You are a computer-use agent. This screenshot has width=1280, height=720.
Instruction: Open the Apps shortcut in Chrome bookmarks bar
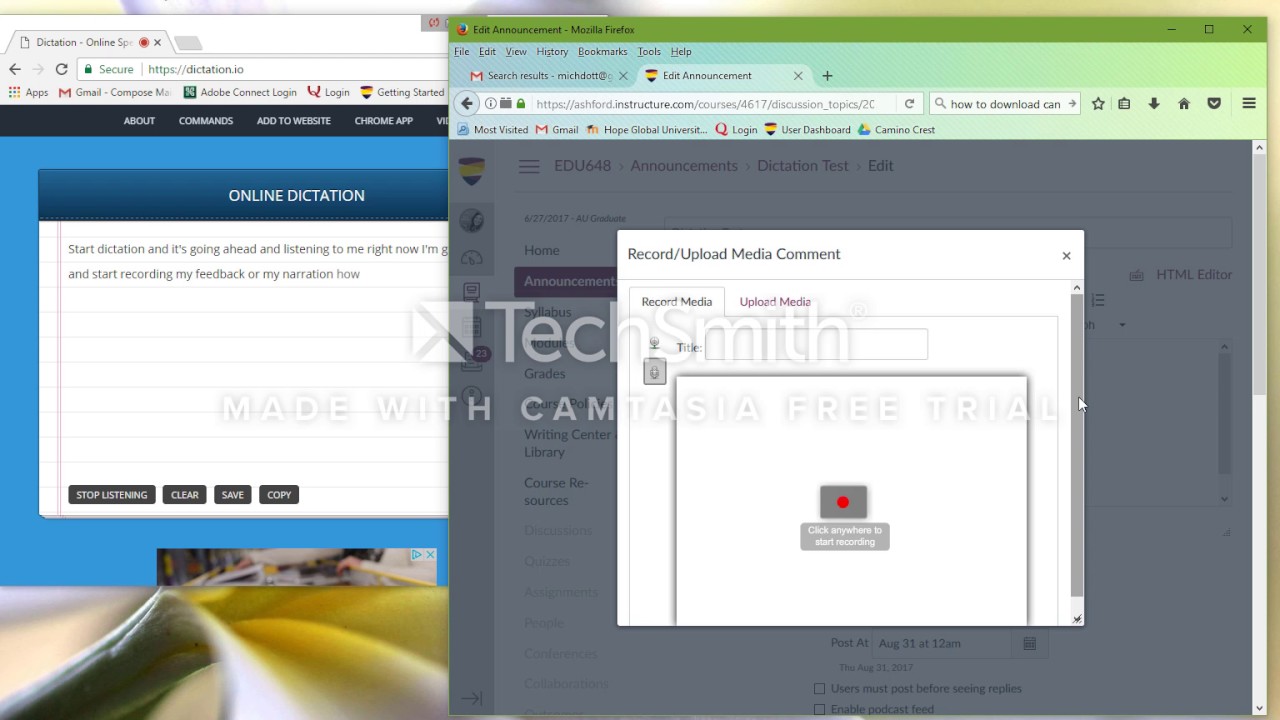click(29, 92)
